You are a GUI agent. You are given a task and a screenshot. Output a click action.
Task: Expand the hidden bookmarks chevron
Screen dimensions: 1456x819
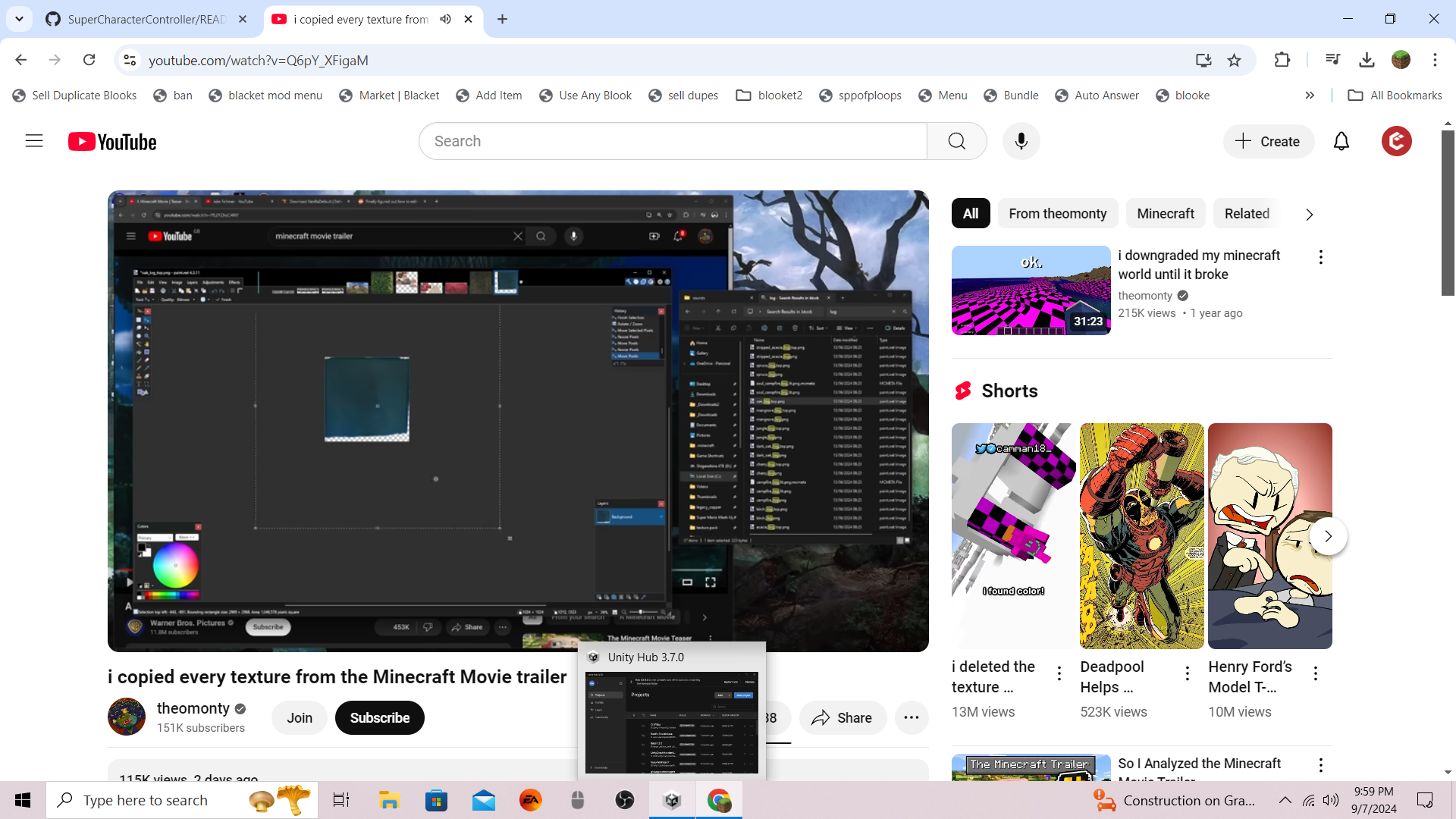(1310, 95)
